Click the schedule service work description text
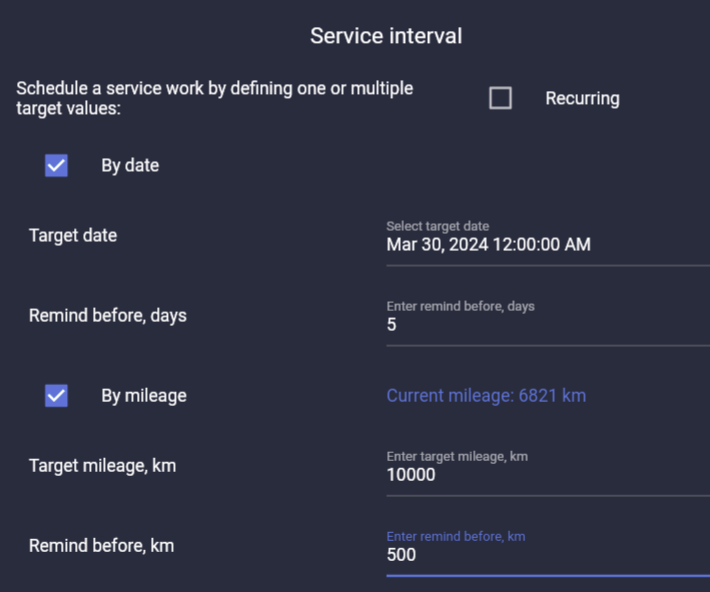 click(x=215, y=98)
